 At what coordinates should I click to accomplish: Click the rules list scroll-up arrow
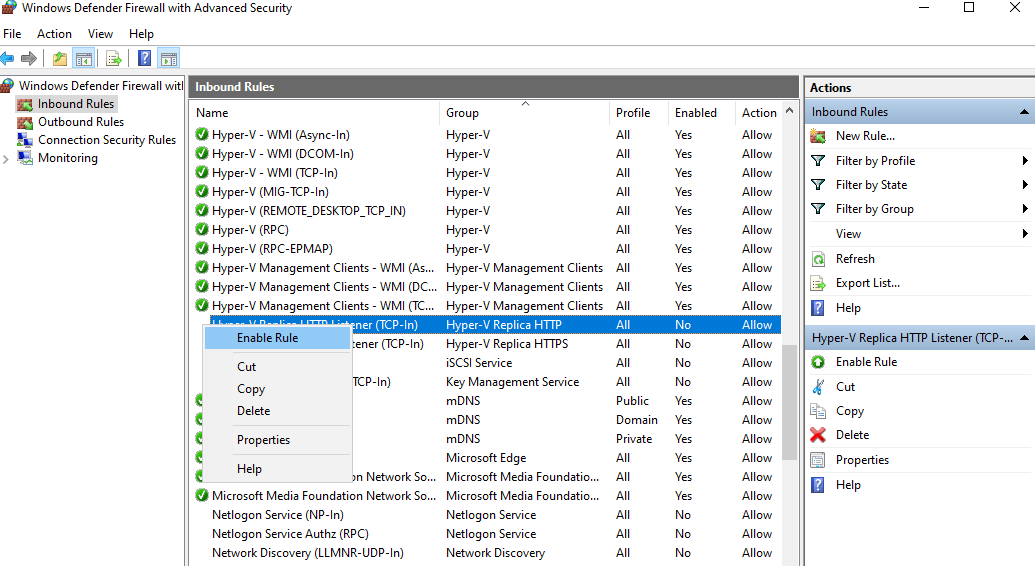[x=789, y=111]
